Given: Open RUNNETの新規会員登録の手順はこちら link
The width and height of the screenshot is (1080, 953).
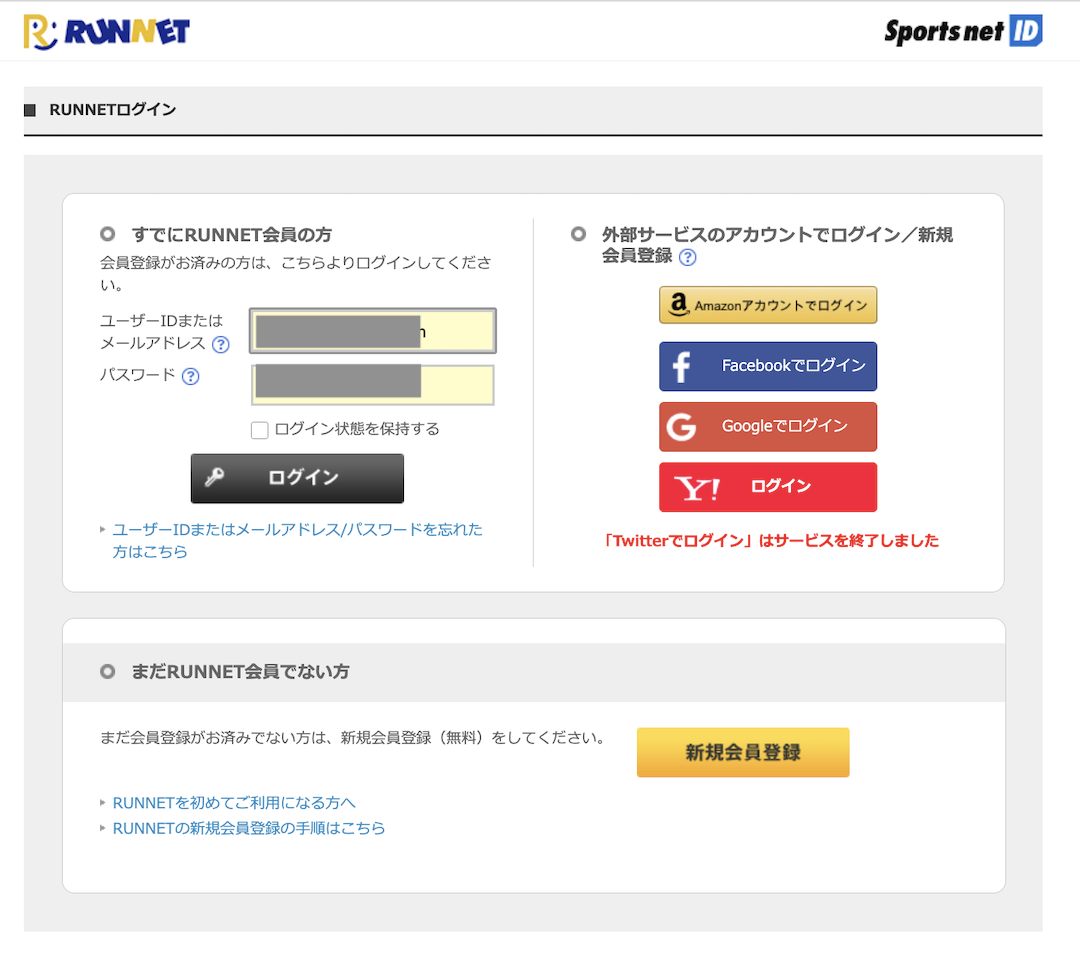Looking at the screenshot, I should pyautogui.click(x=249, y=828).
